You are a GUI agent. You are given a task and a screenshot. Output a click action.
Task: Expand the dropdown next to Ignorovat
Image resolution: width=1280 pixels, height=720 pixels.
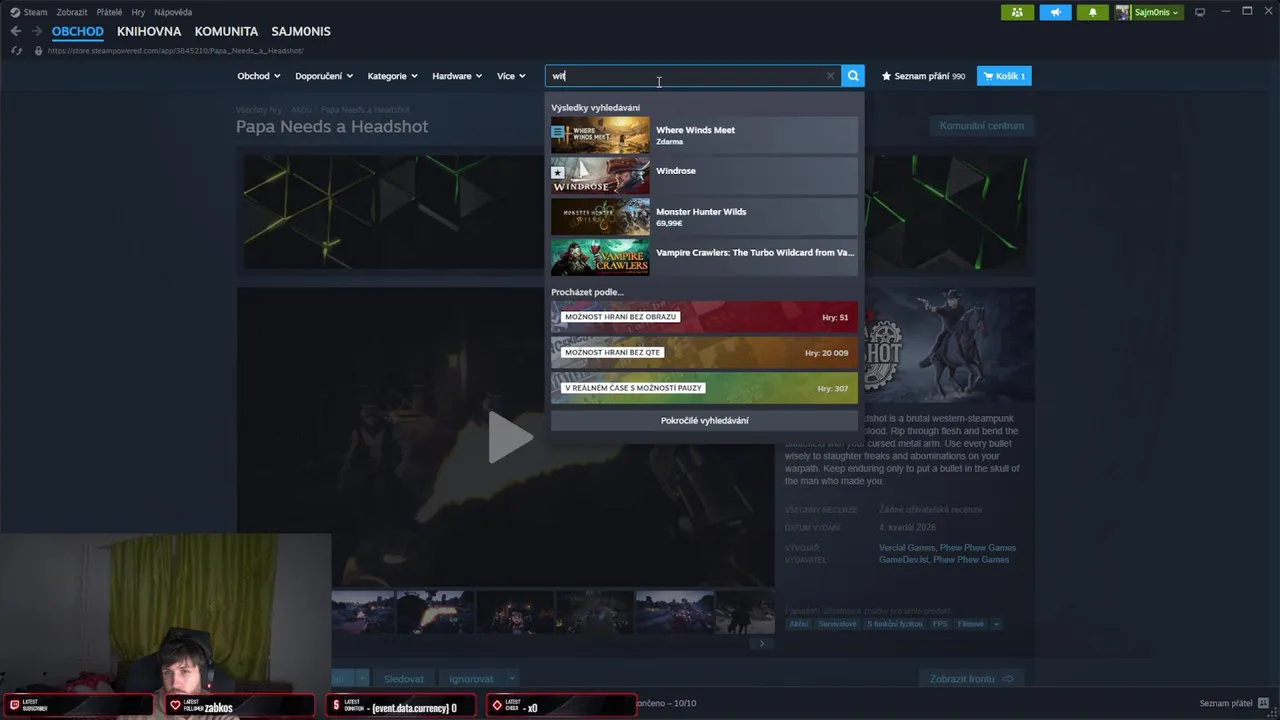512,679
